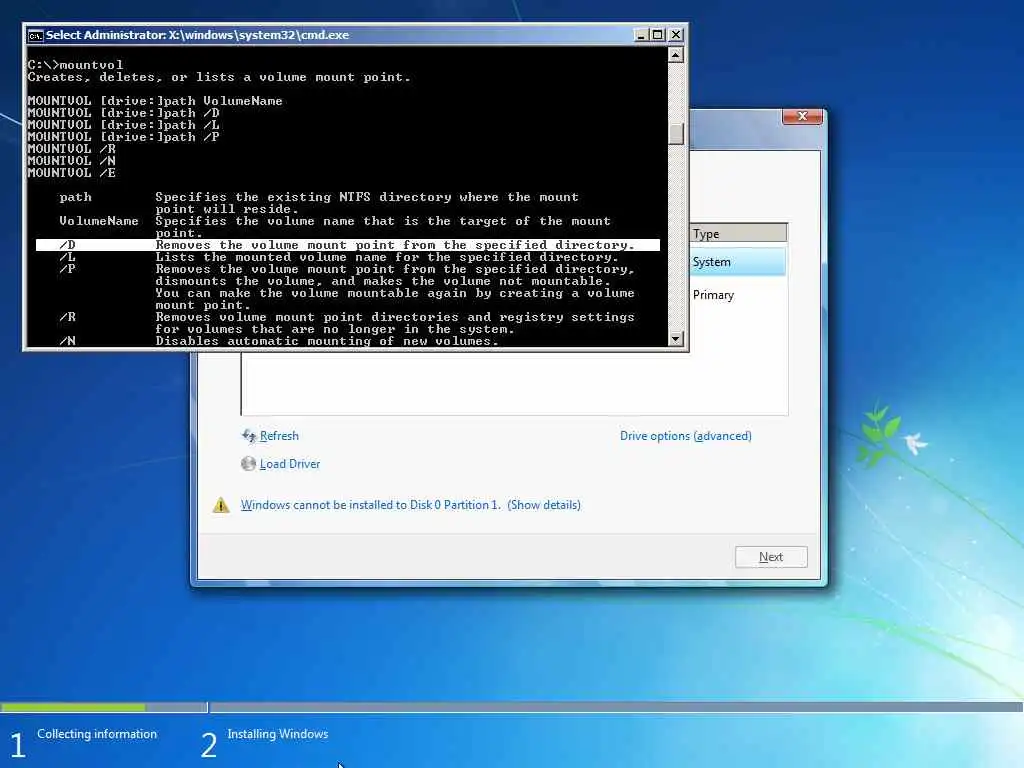This screenshot has width=1024, height=768.
Task: Click the highlighted /D option line
Action: (348, 245)
